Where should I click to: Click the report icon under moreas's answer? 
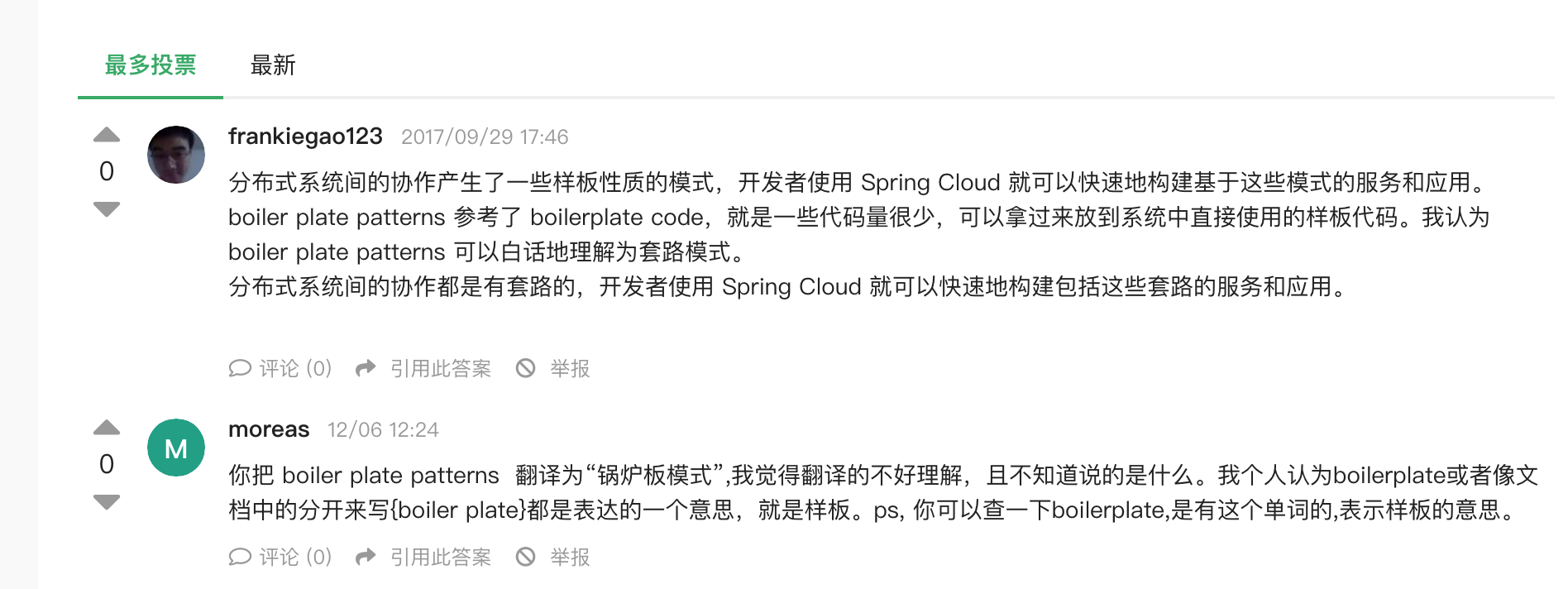click(525, 558)
